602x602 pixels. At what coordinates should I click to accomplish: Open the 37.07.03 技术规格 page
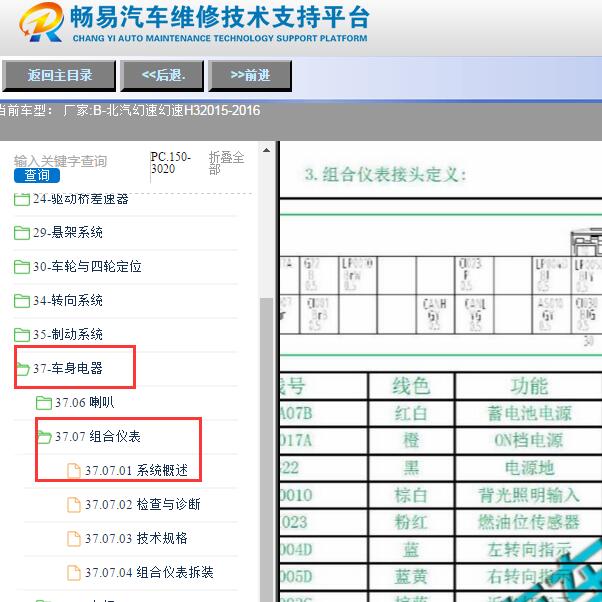(x=136, y=538)
